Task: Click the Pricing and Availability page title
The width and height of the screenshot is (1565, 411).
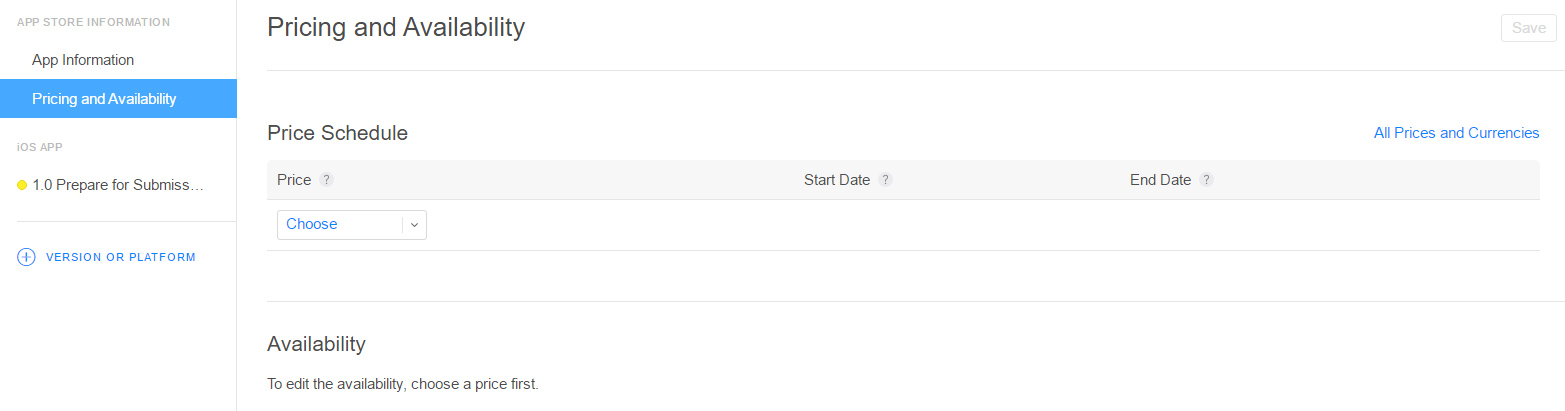Action: (396, 28)
